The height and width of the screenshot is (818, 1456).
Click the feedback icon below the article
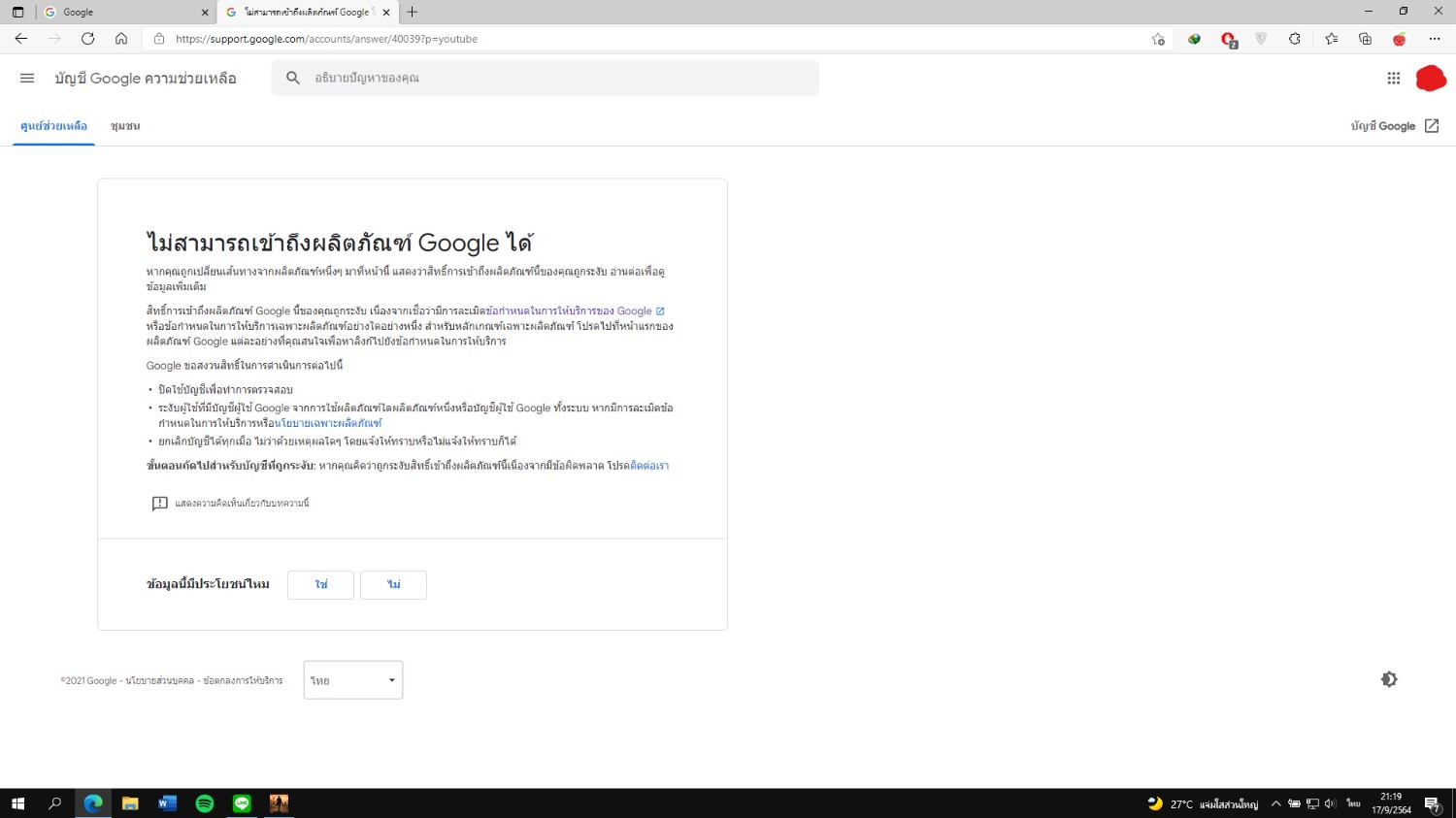click(160, 504)
